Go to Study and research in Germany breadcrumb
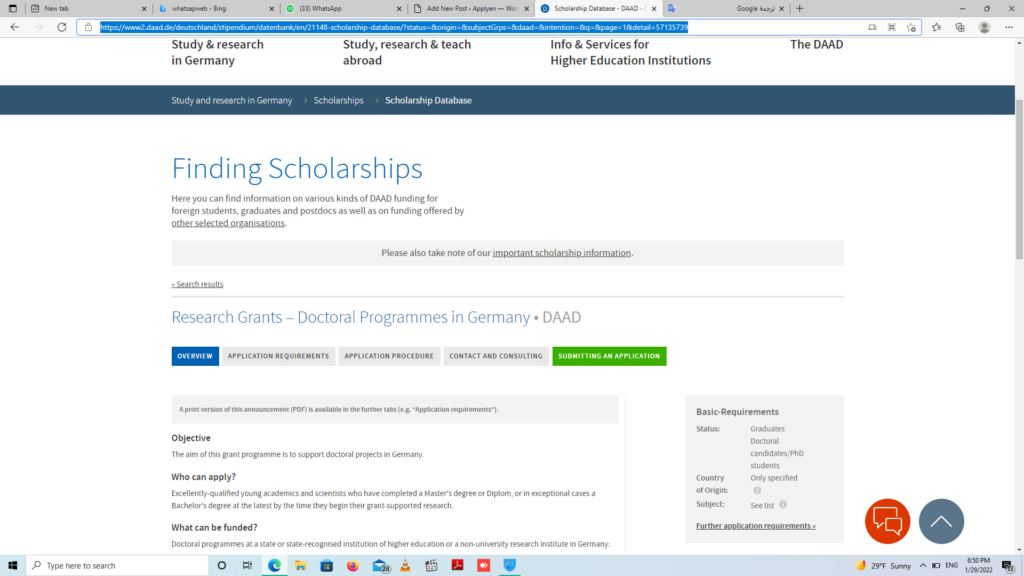Viewport: 1024px width, 576px height. click(232, 100)
